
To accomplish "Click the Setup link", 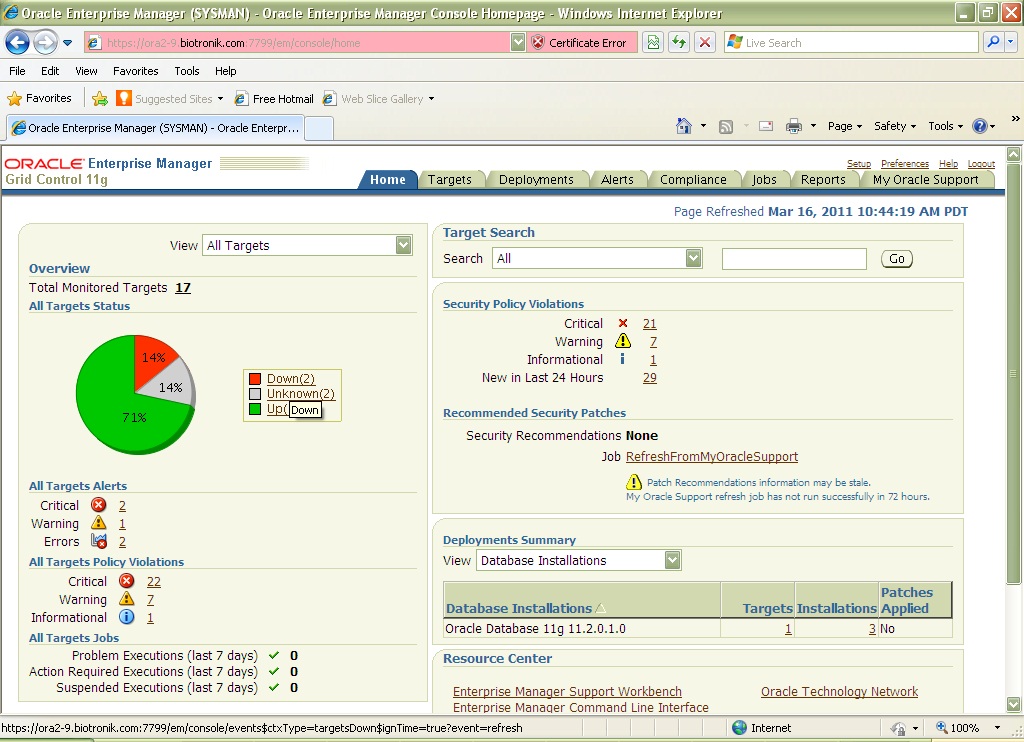I will click(x=859, y=163).
